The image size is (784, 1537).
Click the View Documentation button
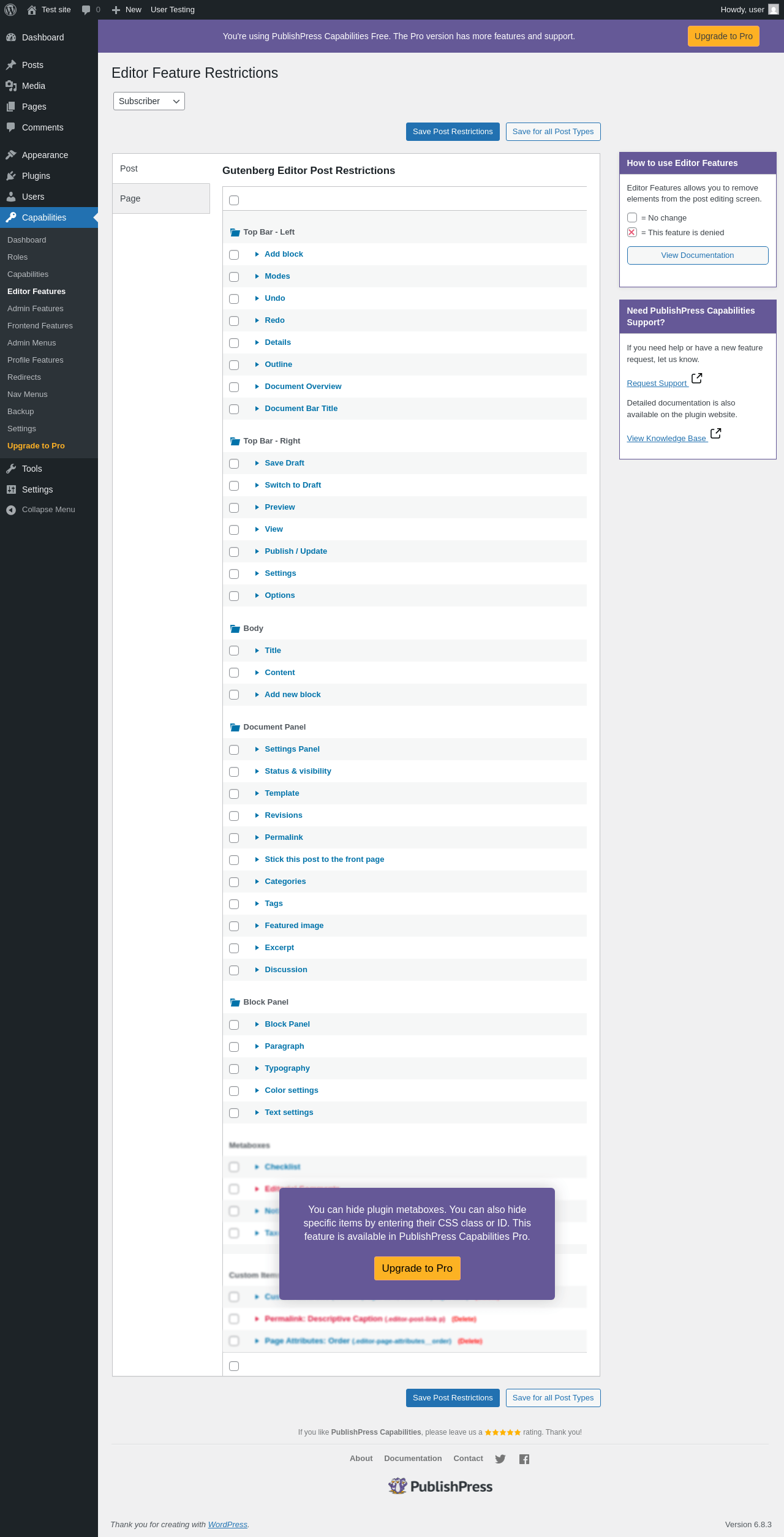698,255
